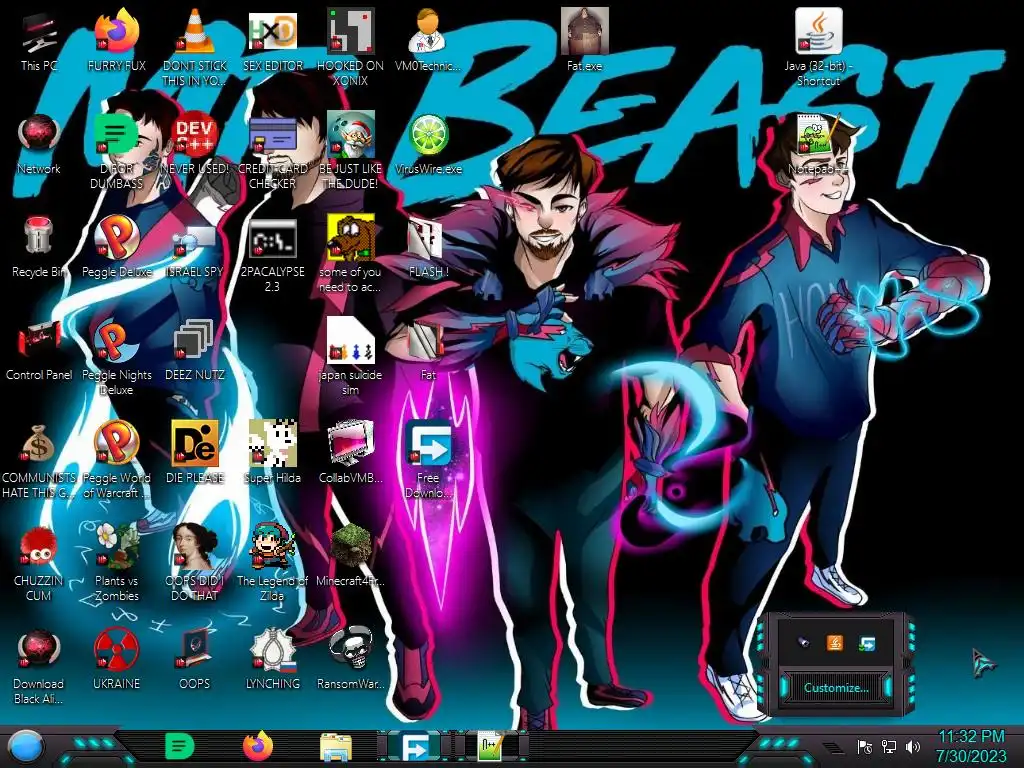Launch the Minecraft4Fr... grass block icon
Screen dimensions: 1024x768
click(350, 556)
